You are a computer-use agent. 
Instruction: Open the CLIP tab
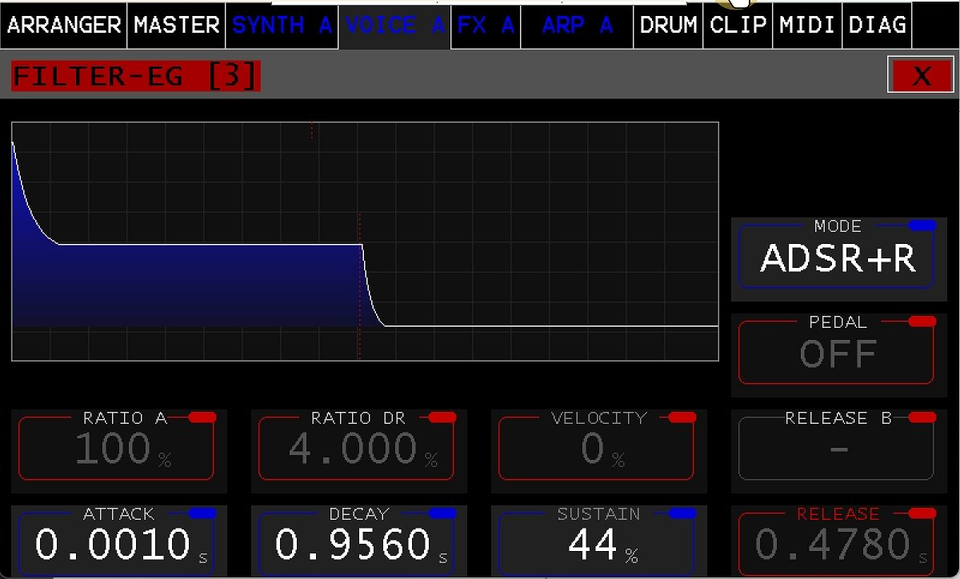click(x=738, y=25)
